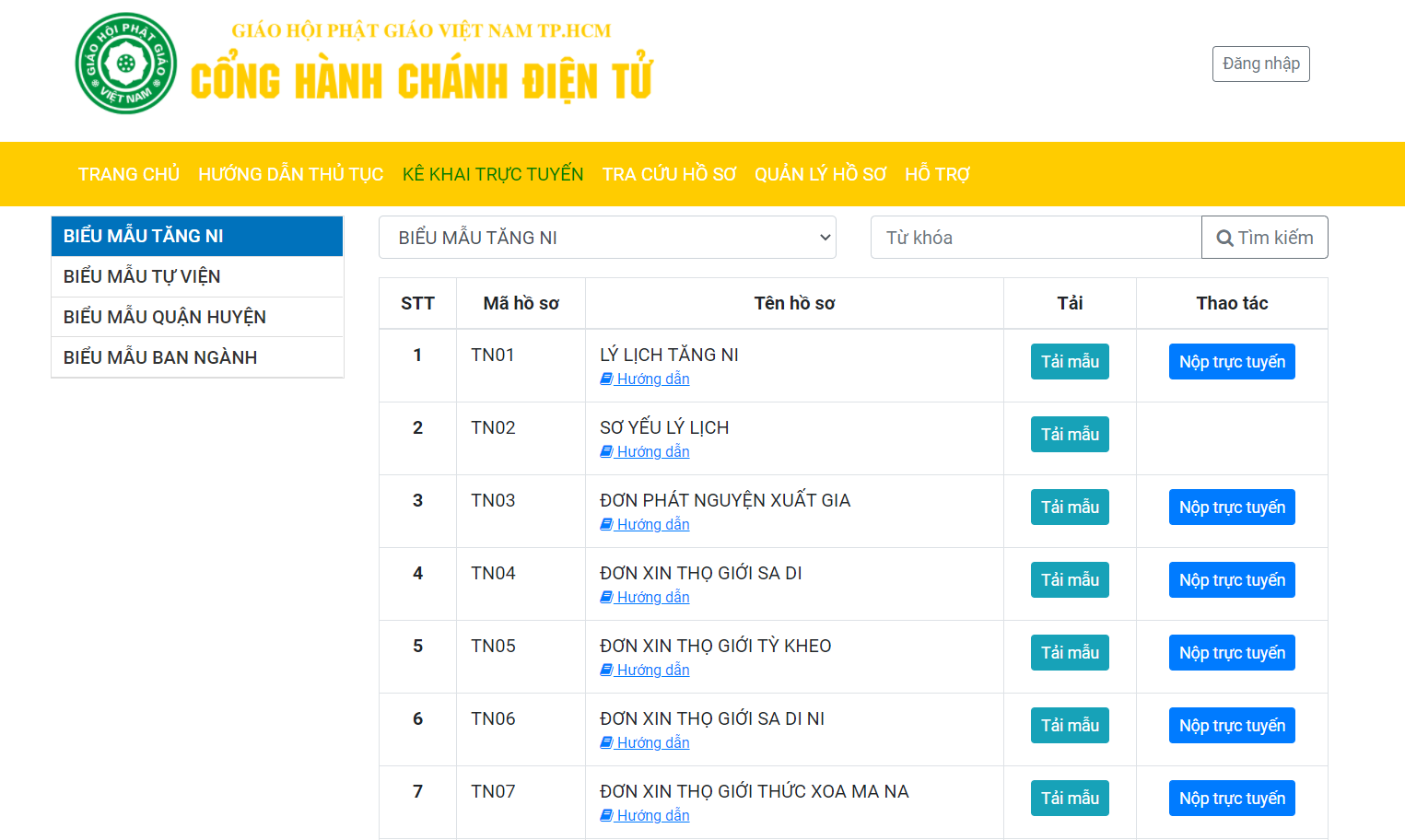Click the search magnifier icon in Tìm kiếm

click(1224, 239)
